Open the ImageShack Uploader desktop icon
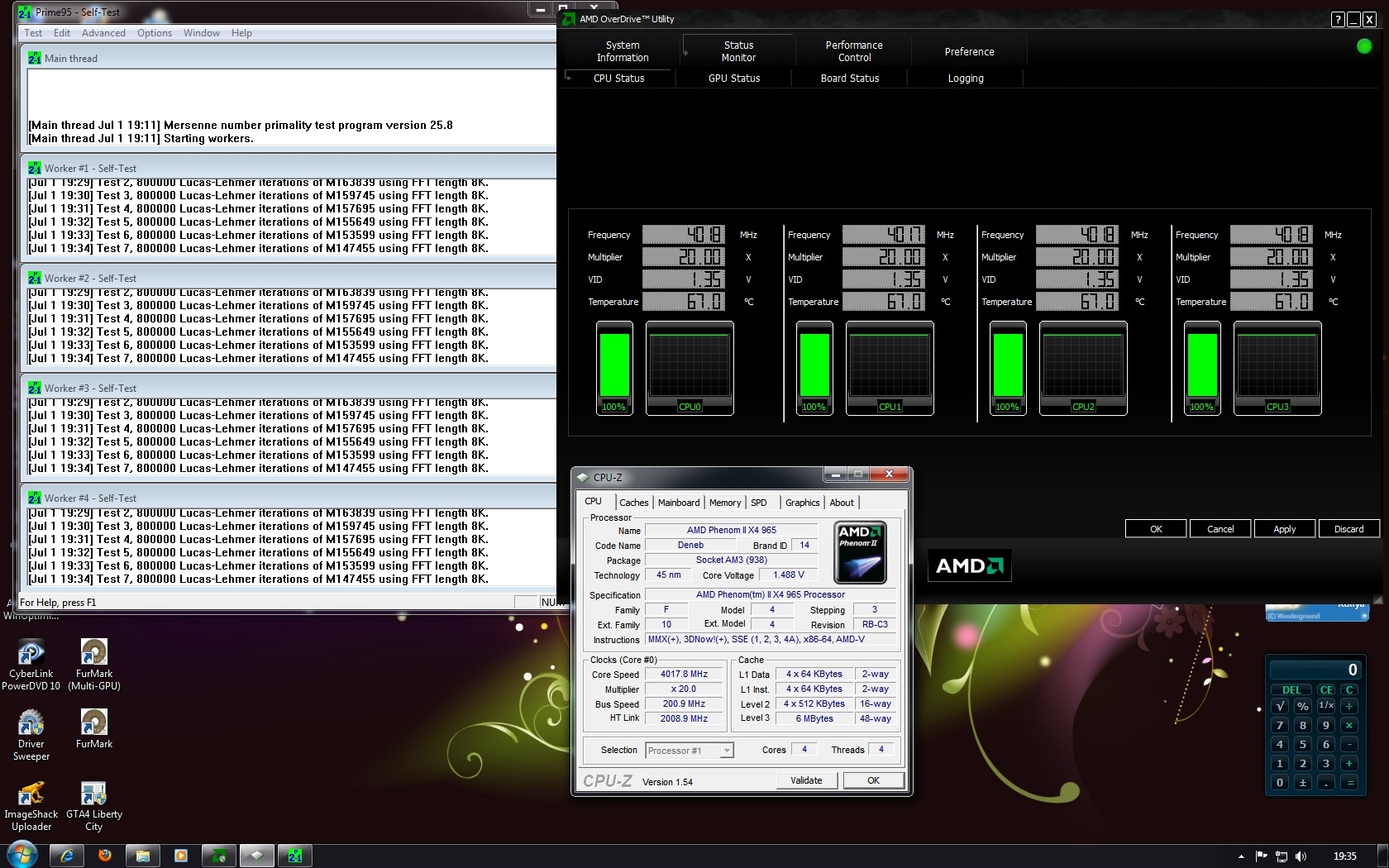This screenshot has width=1389, height=868. (31, 806)
